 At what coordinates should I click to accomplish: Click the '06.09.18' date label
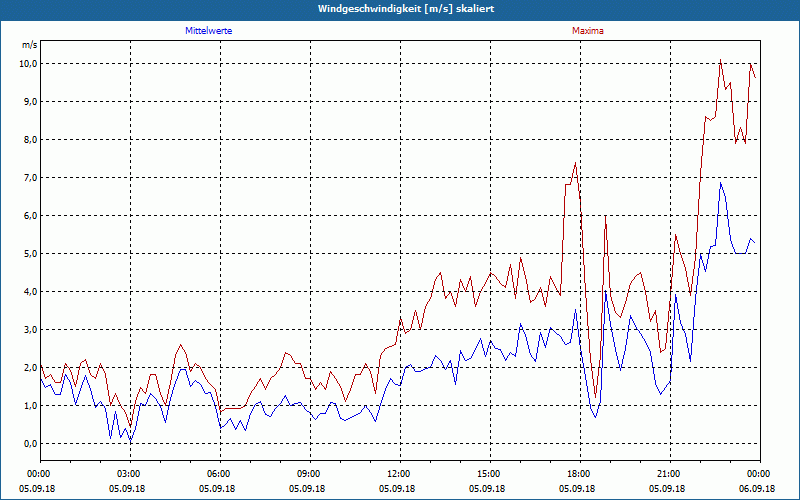point(757,488)
